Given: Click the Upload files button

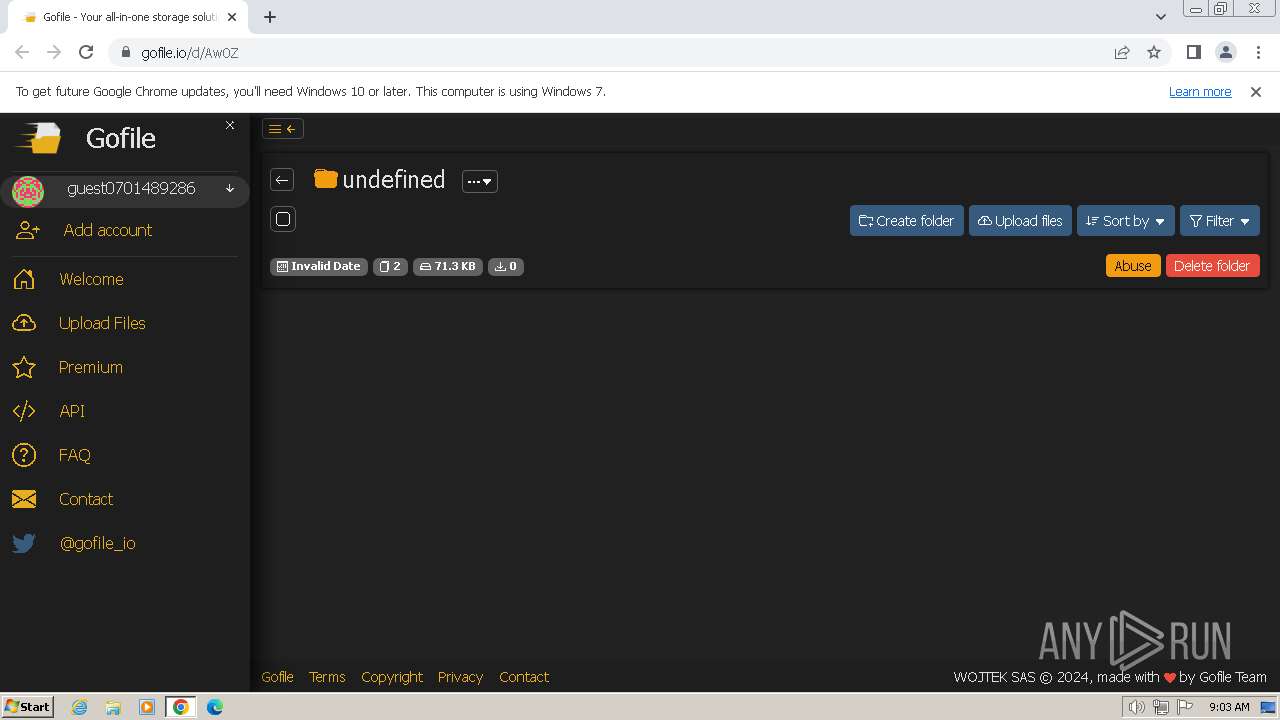Looking at the screenshot, I should coord(1020,221).
